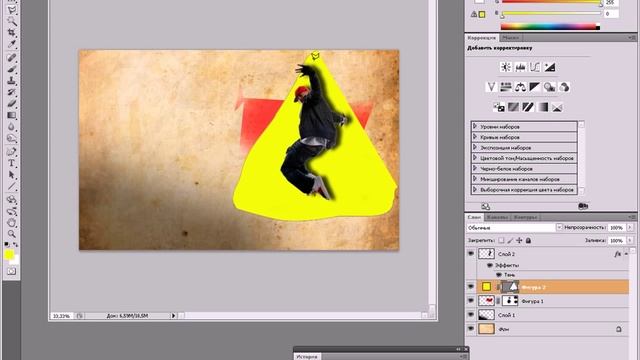Switch to the Каналы tab

pos(497,217)
